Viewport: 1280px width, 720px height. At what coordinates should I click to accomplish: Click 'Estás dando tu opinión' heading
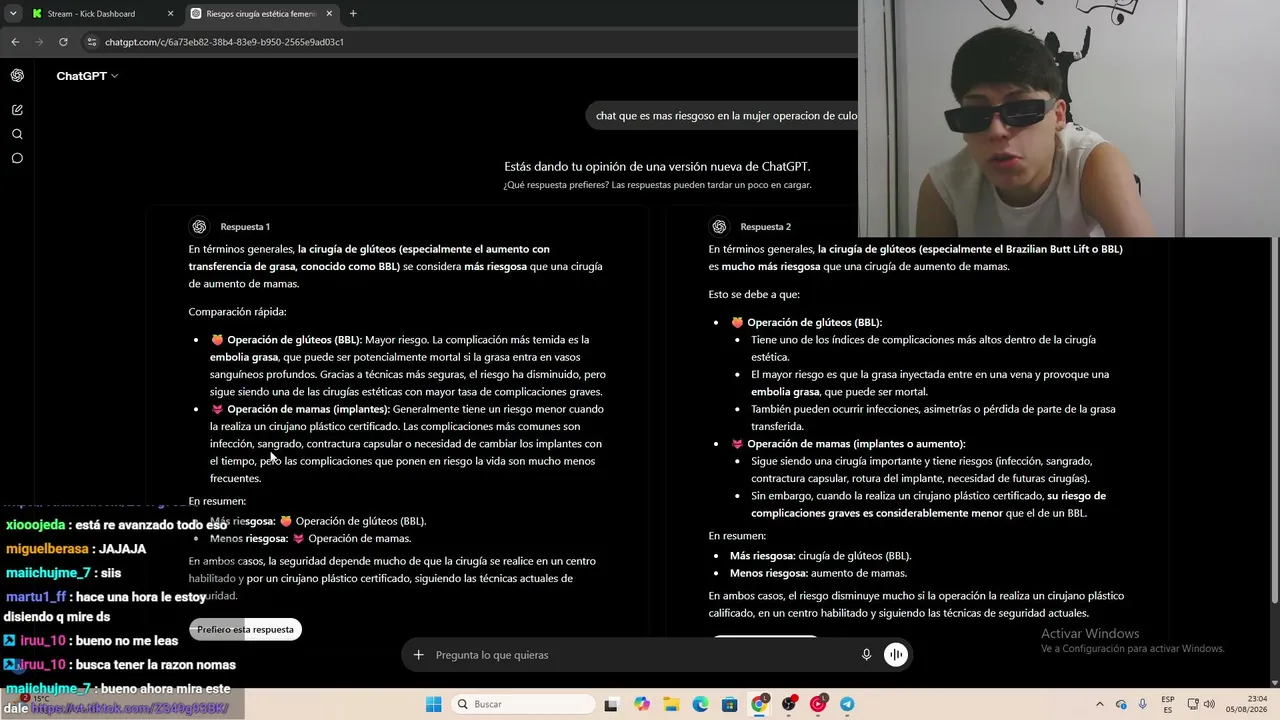point(657,167)
